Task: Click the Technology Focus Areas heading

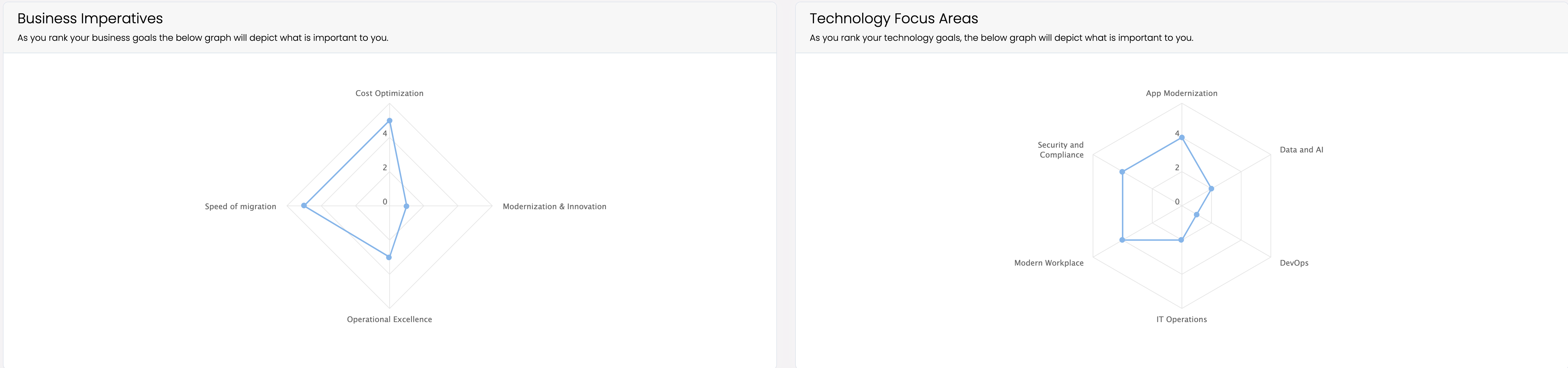Action: point(893,18)
